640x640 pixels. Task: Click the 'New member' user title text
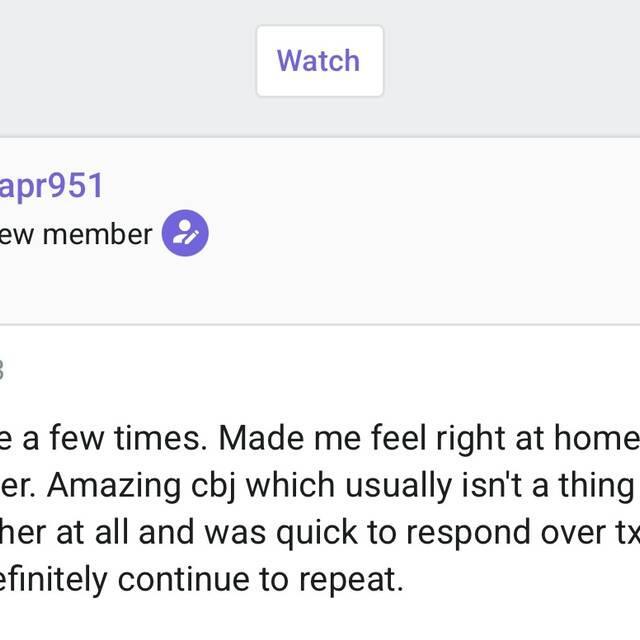76,235
